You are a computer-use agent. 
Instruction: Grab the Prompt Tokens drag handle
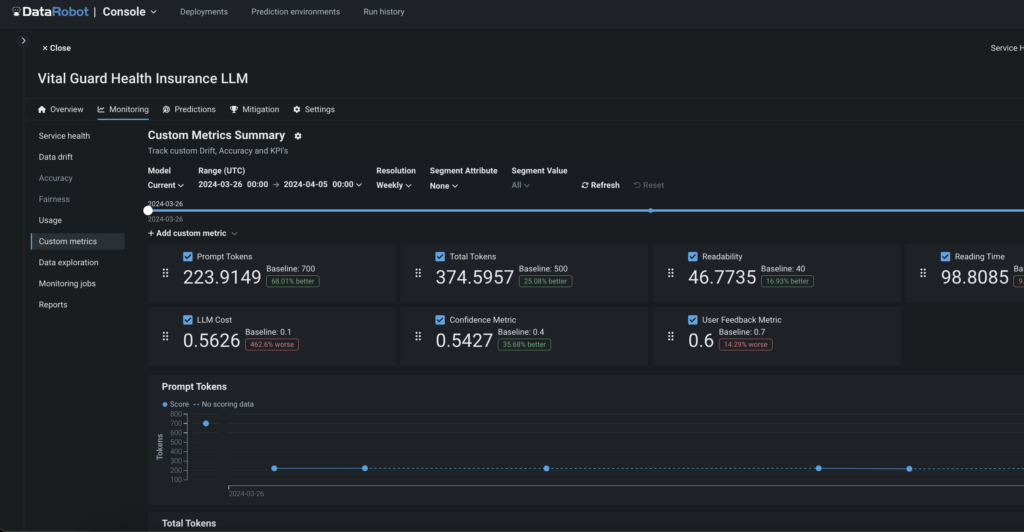click(165, 274)
